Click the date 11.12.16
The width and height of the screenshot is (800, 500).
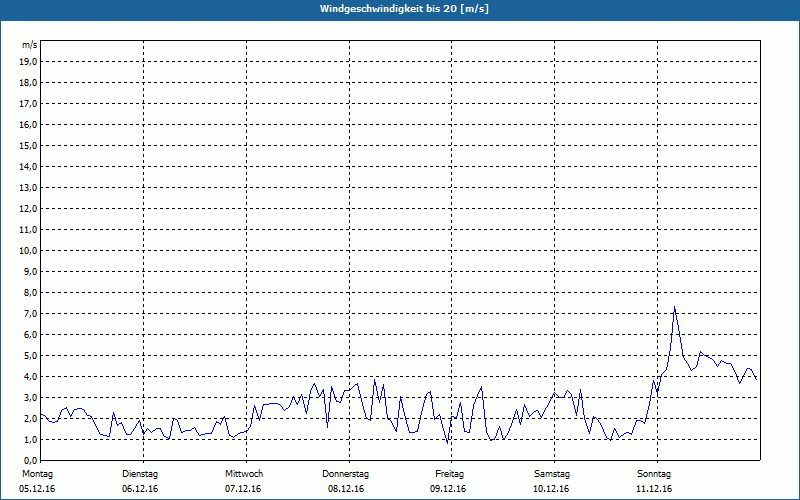click(x=654, y=489)
